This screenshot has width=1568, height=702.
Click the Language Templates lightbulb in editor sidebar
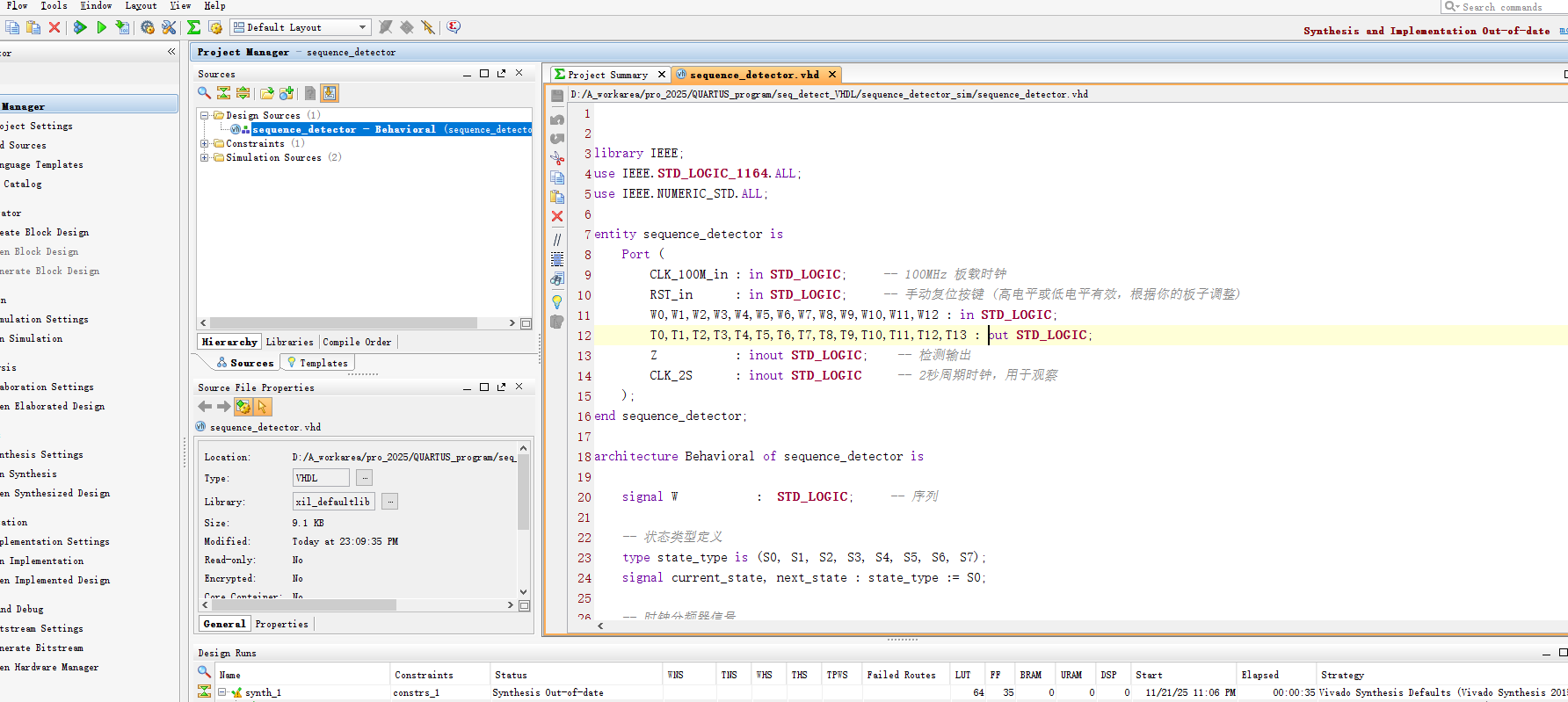557,301
